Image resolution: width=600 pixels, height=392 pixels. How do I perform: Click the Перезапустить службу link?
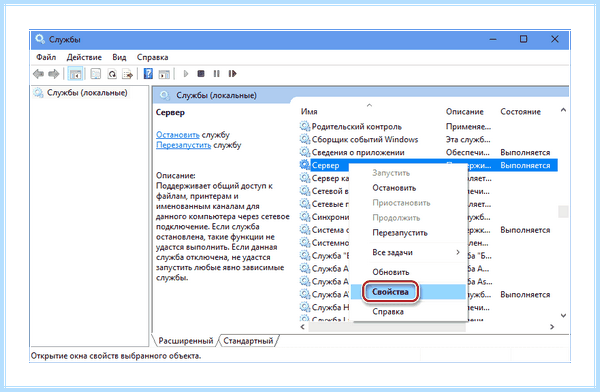183,145
